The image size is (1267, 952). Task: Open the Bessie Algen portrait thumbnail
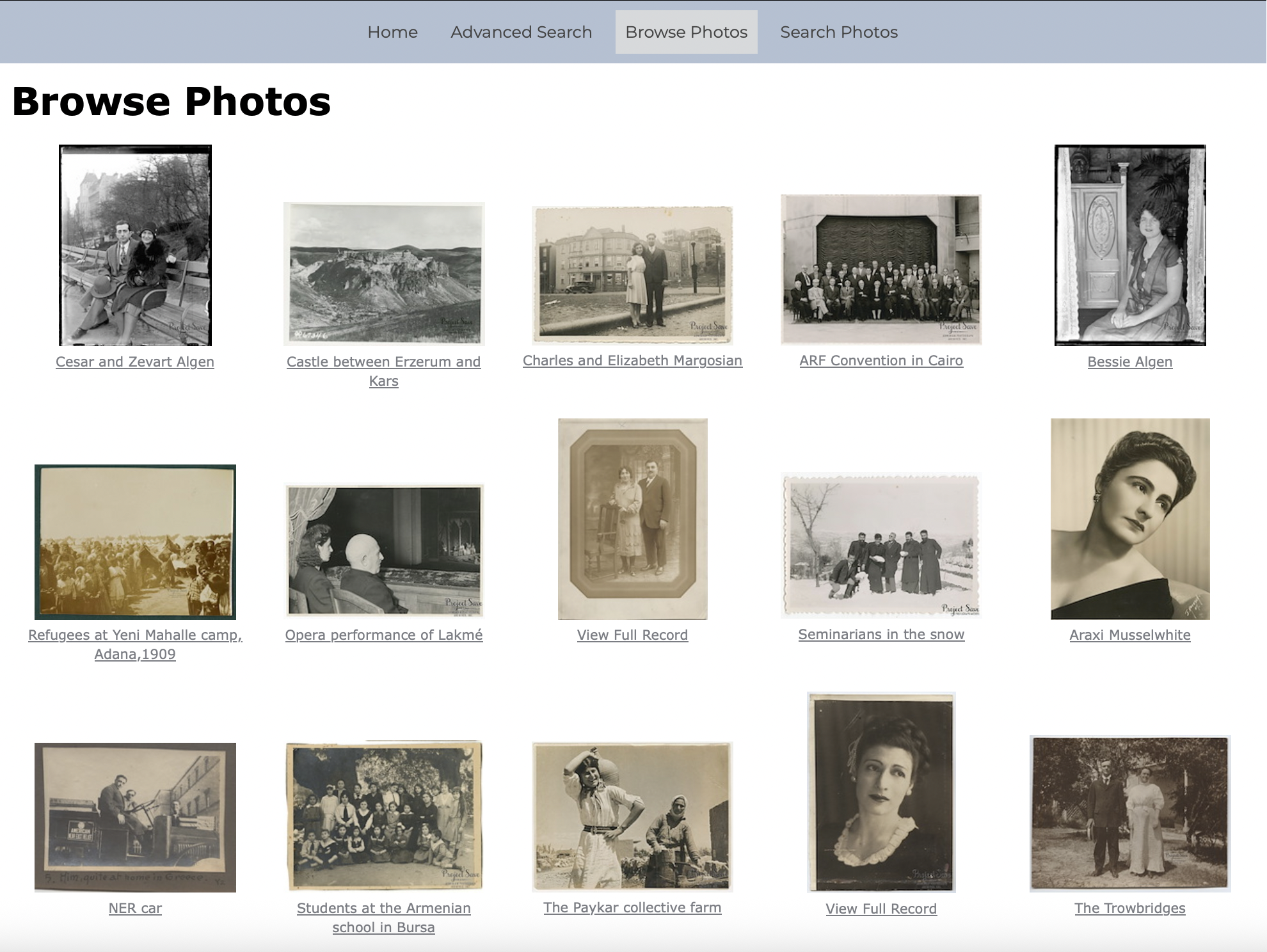(x=1129, y=245)
